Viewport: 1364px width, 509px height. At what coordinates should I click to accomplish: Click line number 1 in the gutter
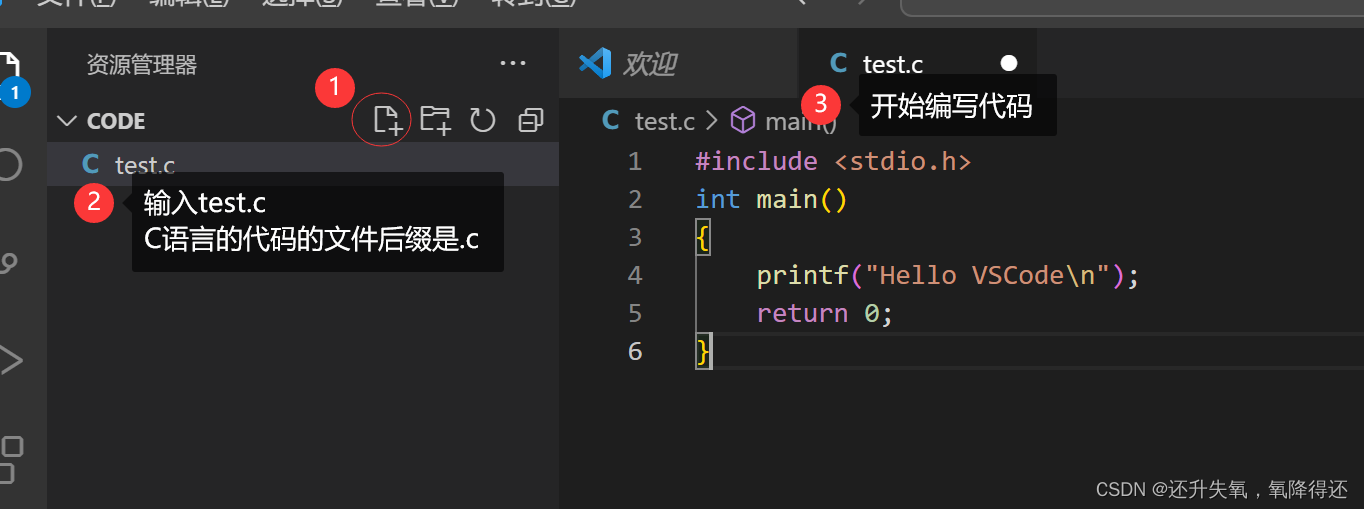pyautogui.click(x=635, y=161)
